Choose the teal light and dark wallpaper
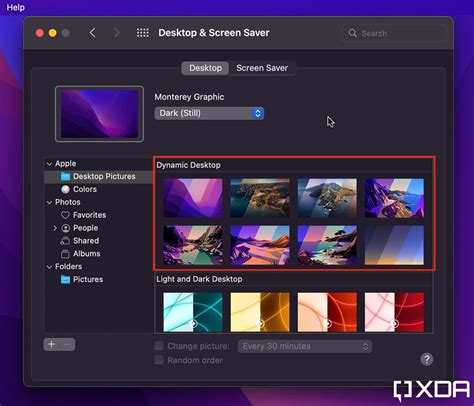Screen dimensions: 474x406 pyautogui.click(x=193, y=312)
